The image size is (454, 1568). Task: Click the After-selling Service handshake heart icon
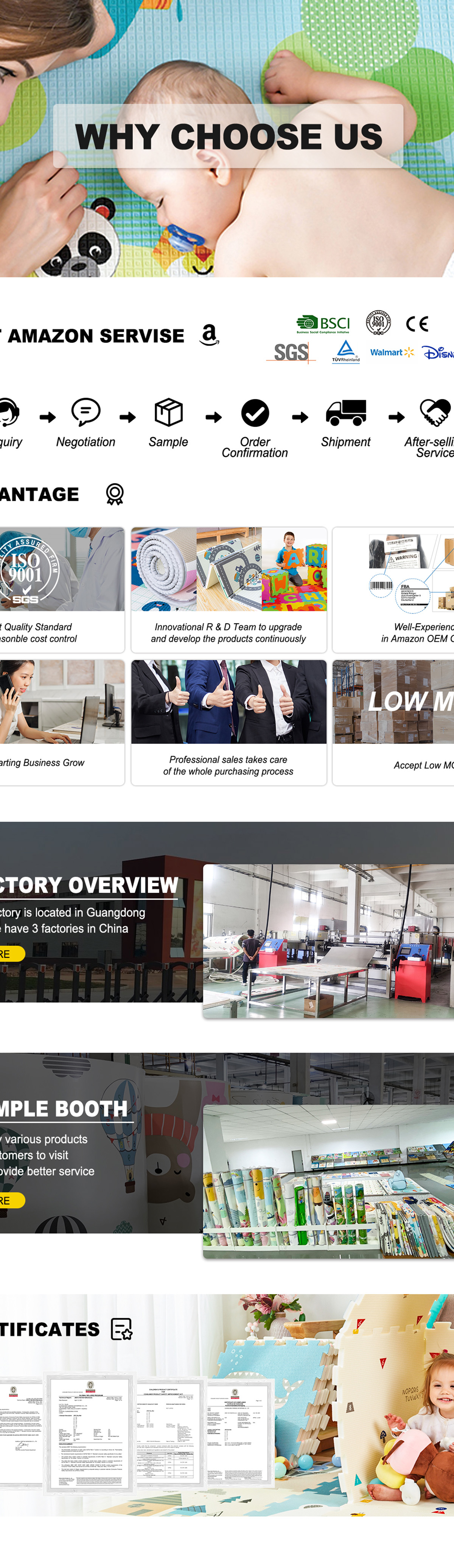(x=436, y=413)
